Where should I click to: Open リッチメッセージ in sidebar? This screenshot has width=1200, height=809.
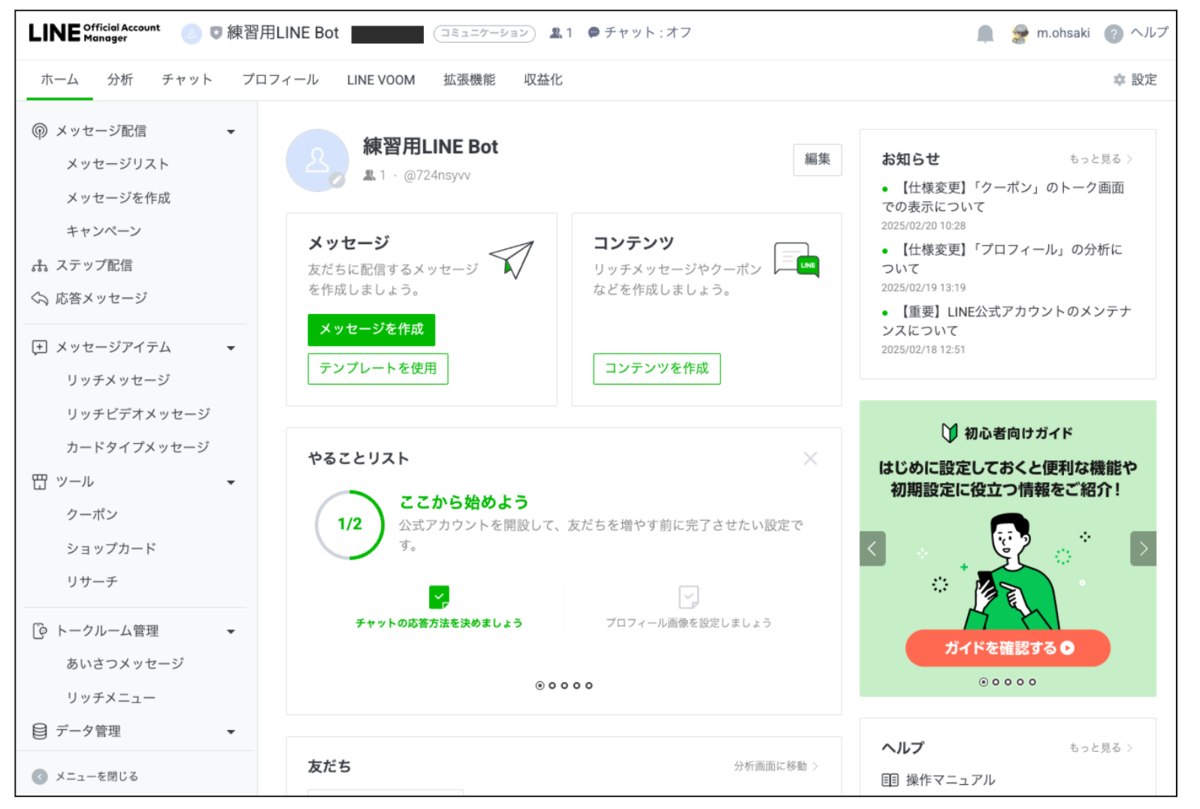pos(118,381)
